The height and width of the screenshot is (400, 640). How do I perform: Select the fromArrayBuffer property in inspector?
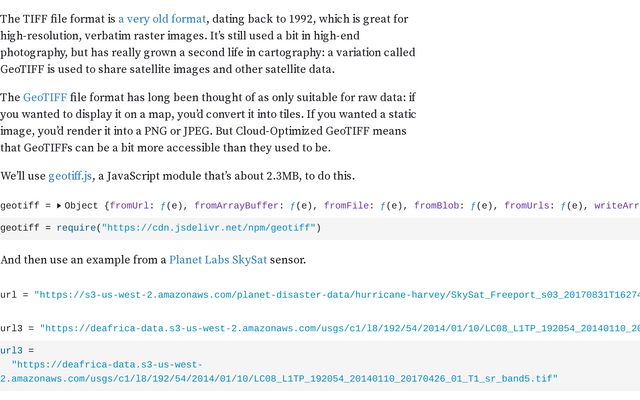point(236,206)
